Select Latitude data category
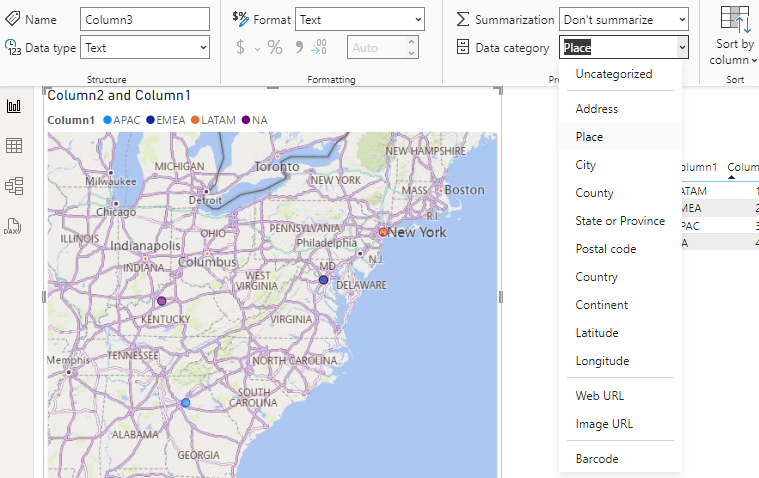This screenshot has width=759, height=478. tap(620, 333)
